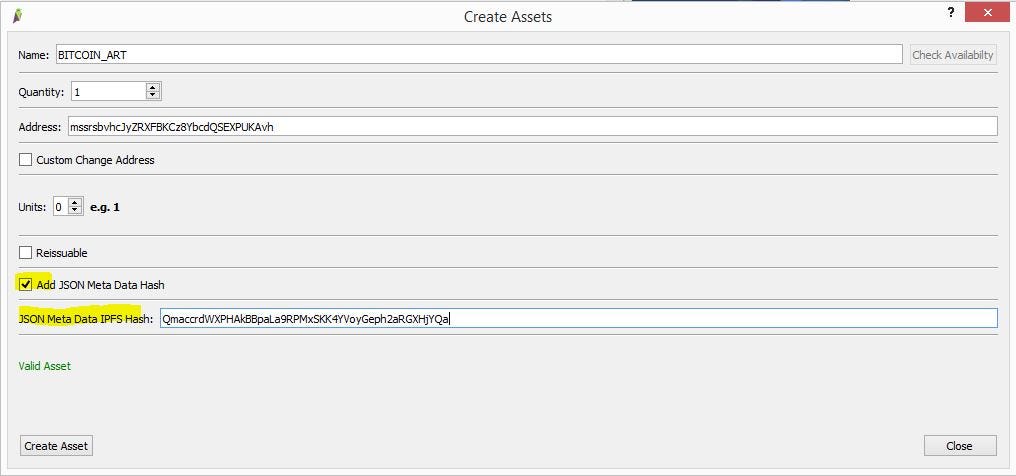
Task: Increase Quantity with the up arrow
Action: coord(153,87)
